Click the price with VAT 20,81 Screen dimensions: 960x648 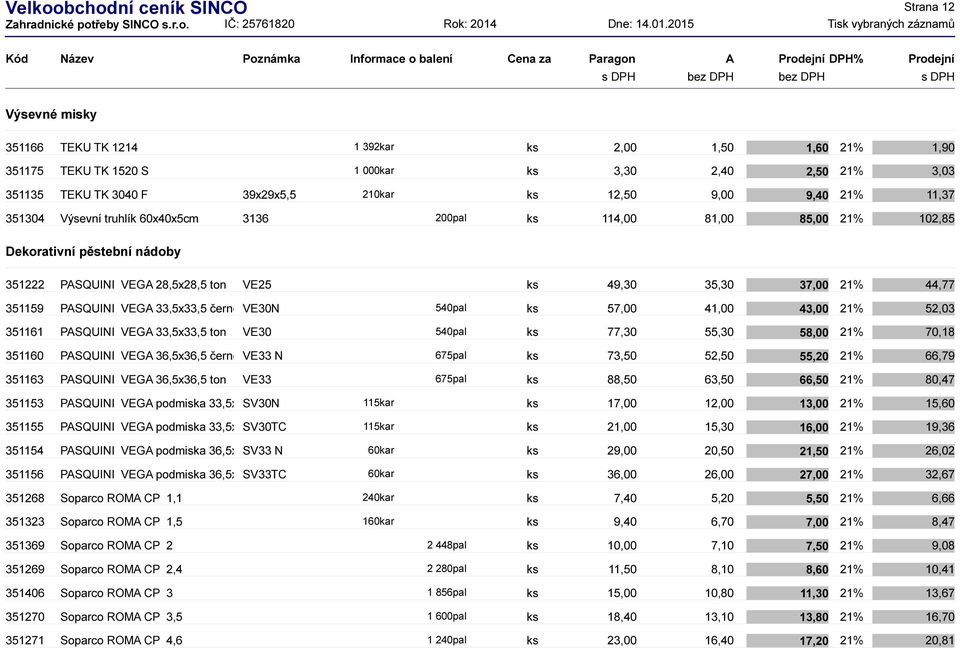pos(913,641)
